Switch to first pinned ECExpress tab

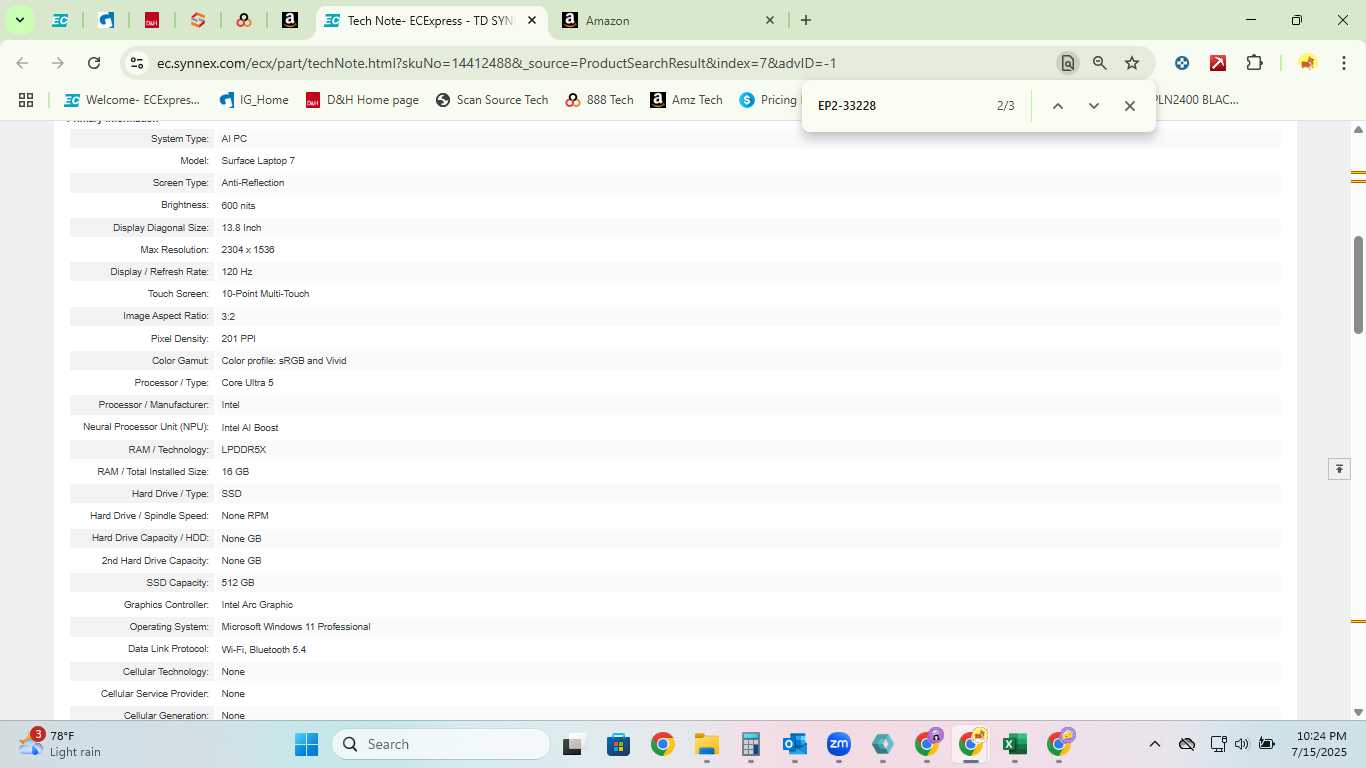click(60, 20)
